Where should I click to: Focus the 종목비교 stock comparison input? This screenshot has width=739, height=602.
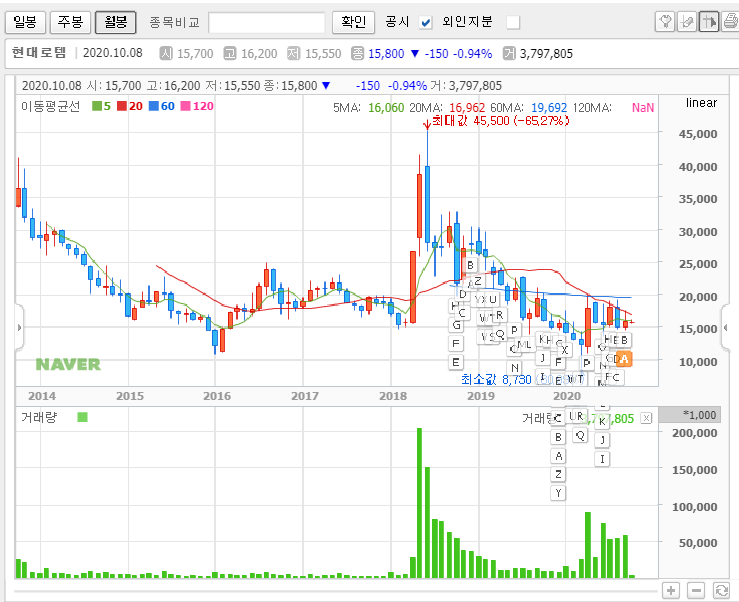click(267, 22)
